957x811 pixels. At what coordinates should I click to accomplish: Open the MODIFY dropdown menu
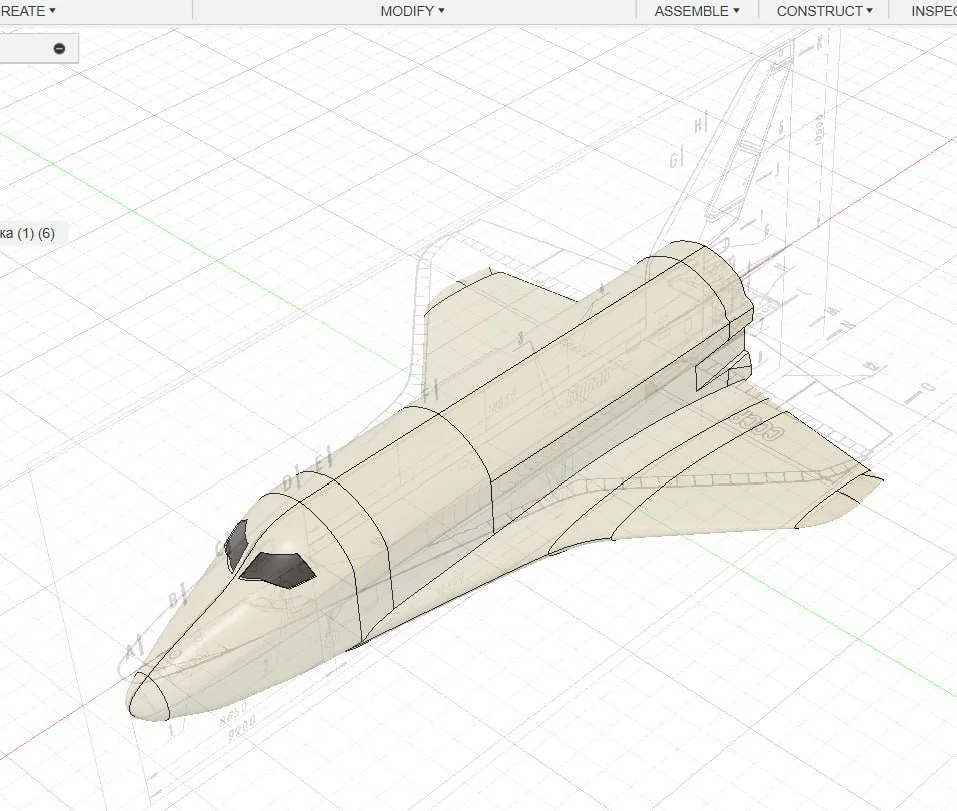coord(412,11)
